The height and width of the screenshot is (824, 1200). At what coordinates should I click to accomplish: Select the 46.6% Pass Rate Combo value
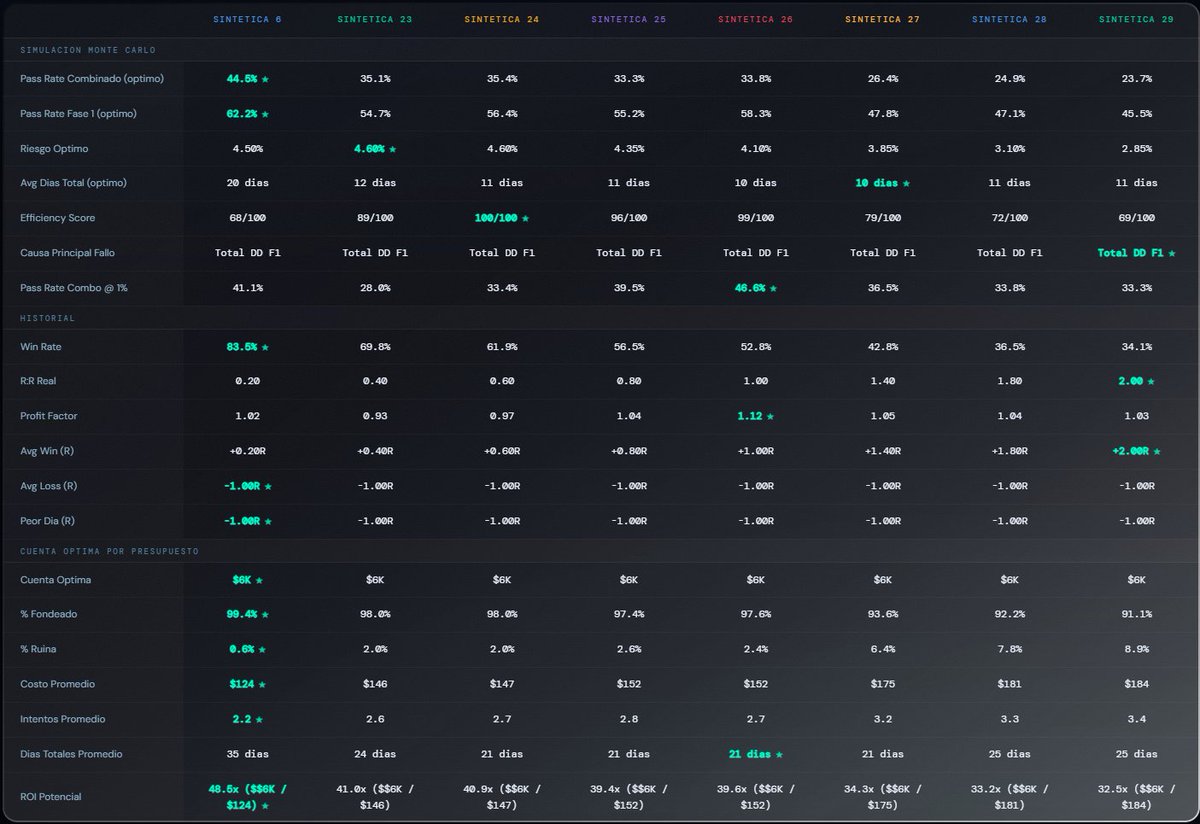[750, 288]
